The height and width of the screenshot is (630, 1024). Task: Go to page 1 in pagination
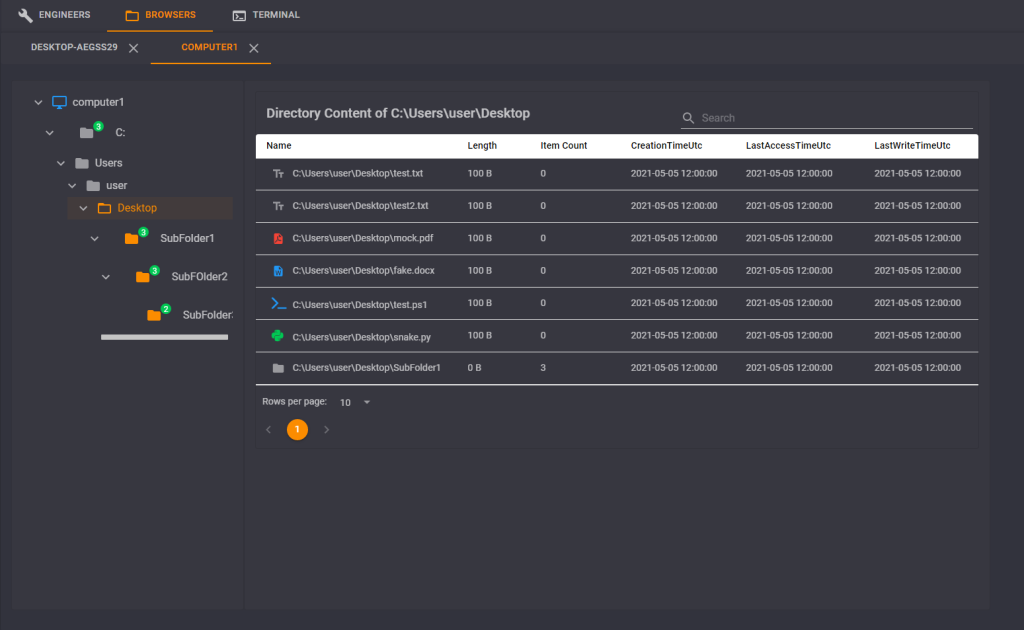pos(297,430)
